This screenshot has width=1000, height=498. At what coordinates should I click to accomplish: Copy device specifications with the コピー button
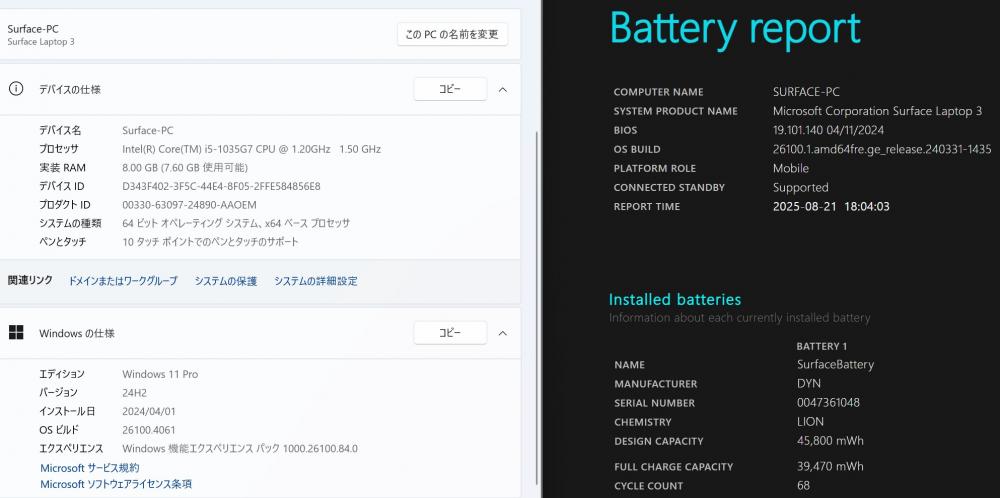coord(450,89)
